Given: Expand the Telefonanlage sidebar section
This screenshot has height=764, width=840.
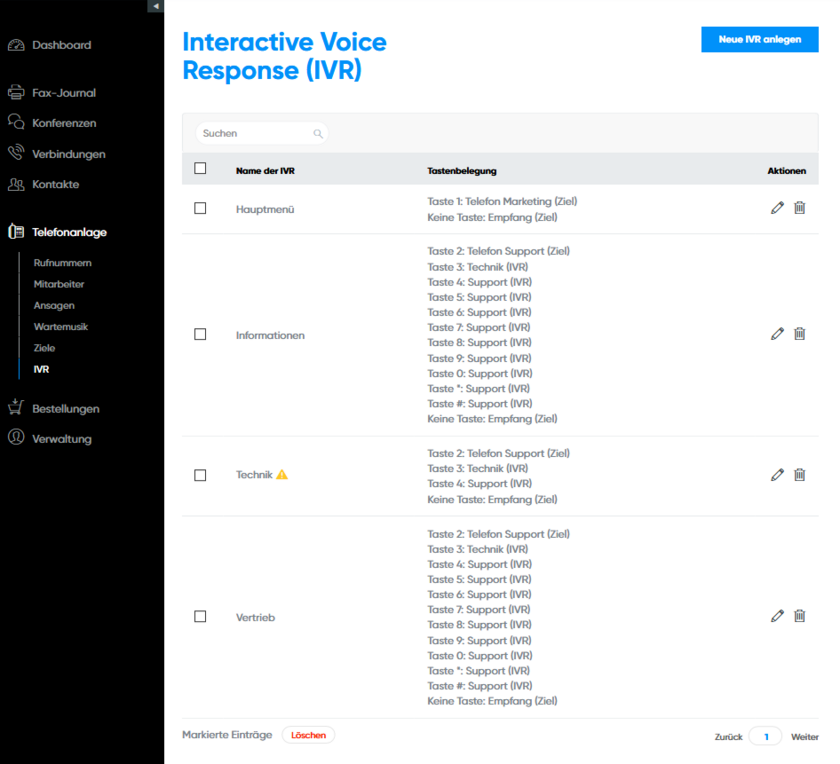Looking at the screenshot, I should (69, 232).
